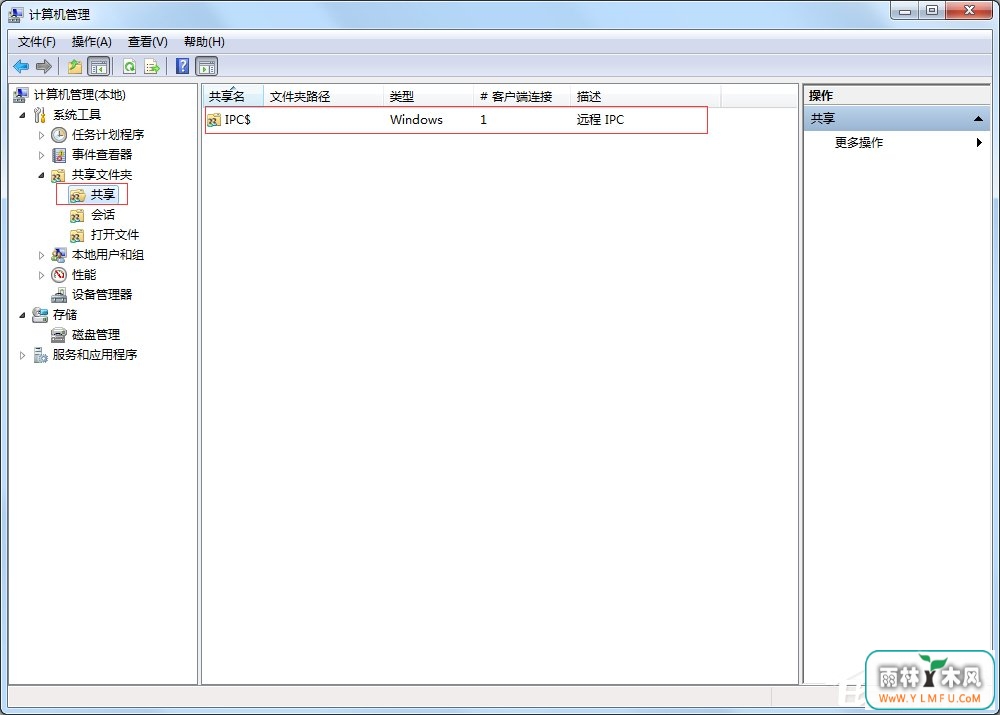This screenshot has height=715, width=1000.
Task: Click the 远程 IPC description cell
Action: coord(600,120)
